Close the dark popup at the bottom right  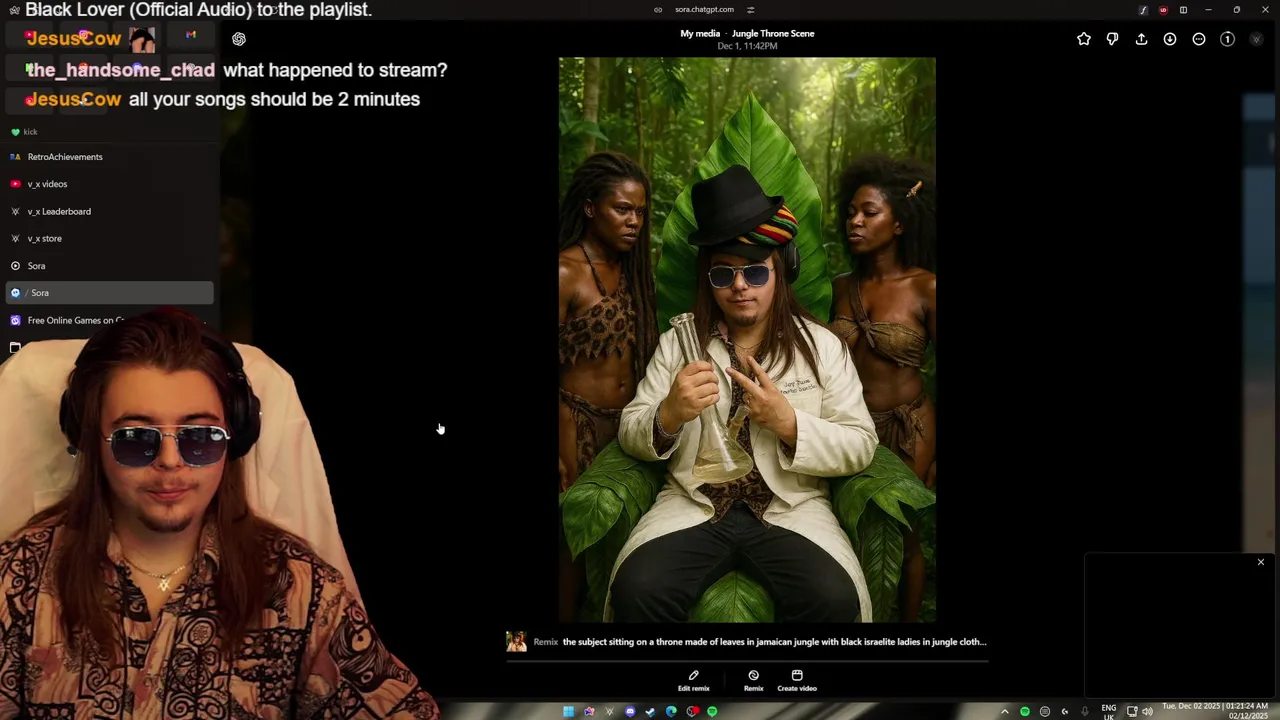[1261, 562]
